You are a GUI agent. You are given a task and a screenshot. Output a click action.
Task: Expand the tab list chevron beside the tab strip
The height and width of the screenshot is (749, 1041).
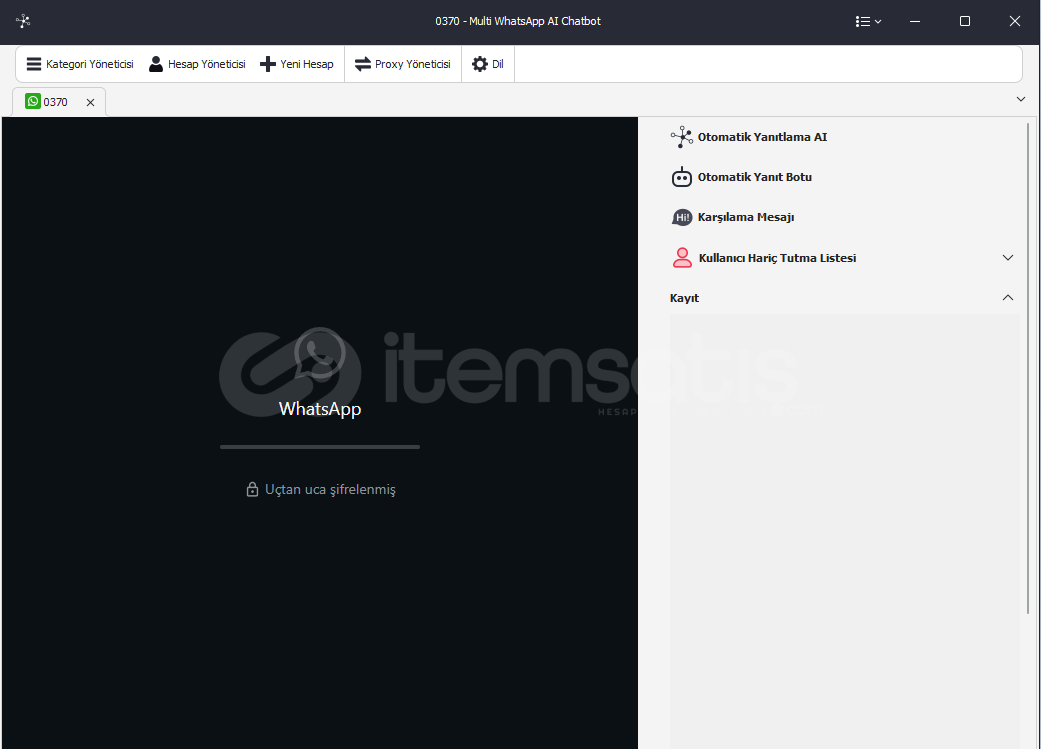pyautogui.click(x=1020, y=100)
